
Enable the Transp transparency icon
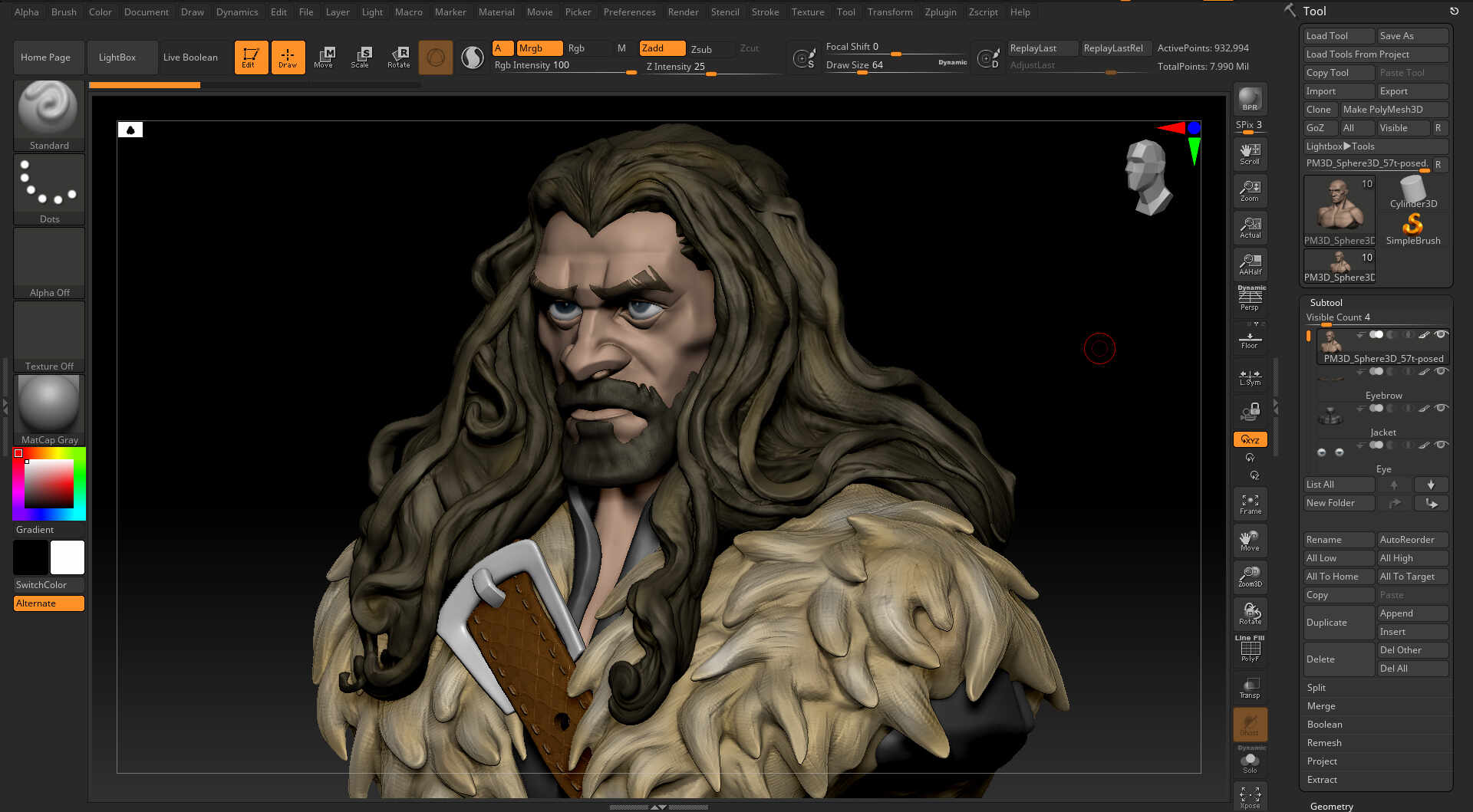tap(1250, 688)
